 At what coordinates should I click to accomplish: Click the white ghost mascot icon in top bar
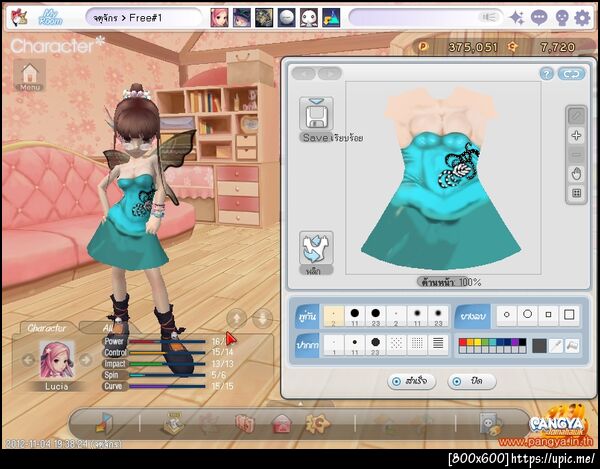(x=309, y=18)
